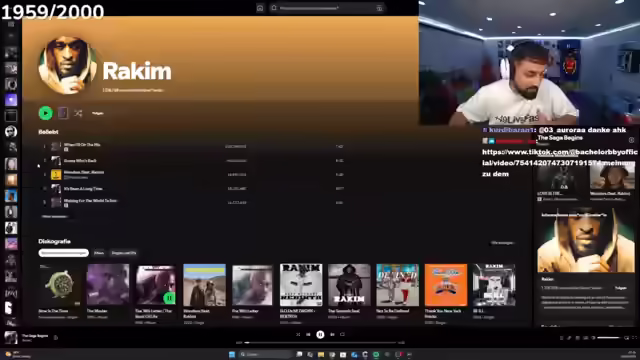Select the Alben filter tab in Diskografie
This screenshot has height=360, width=640.
click(99, 253)
